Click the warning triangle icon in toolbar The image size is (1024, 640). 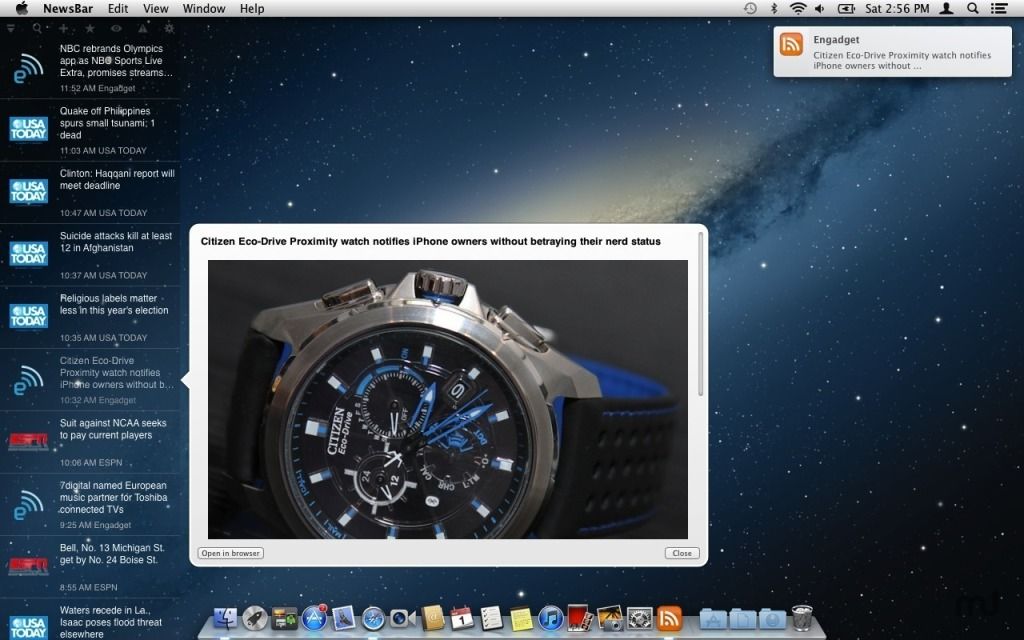pyautogui.click(x=142, y=28)
